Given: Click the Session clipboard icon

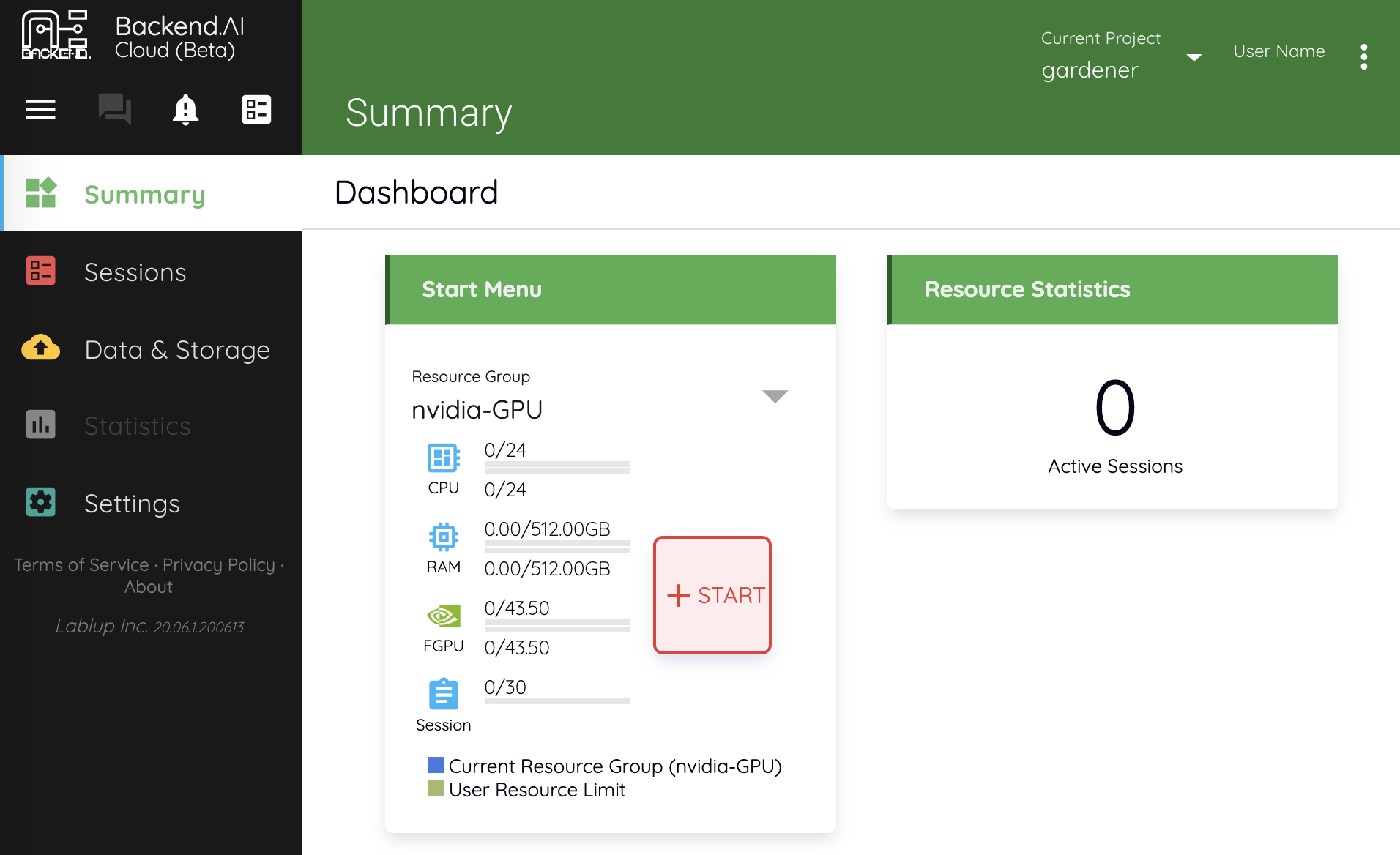Looking at the screenshot, I should pyautogui.click(x=444, y=694).
